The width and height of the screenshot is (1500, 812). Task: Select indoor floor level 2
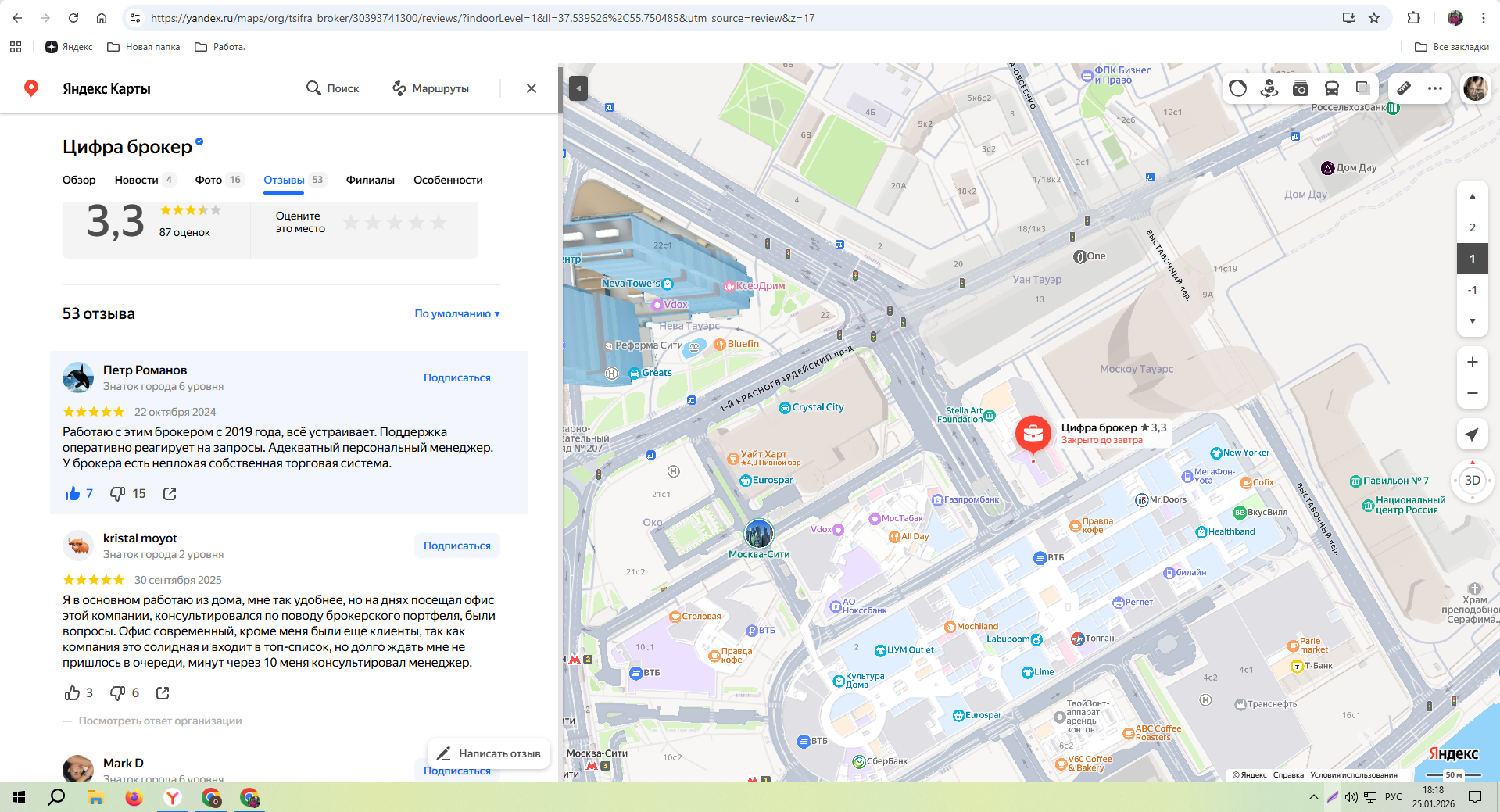[x=1472, y=227]
